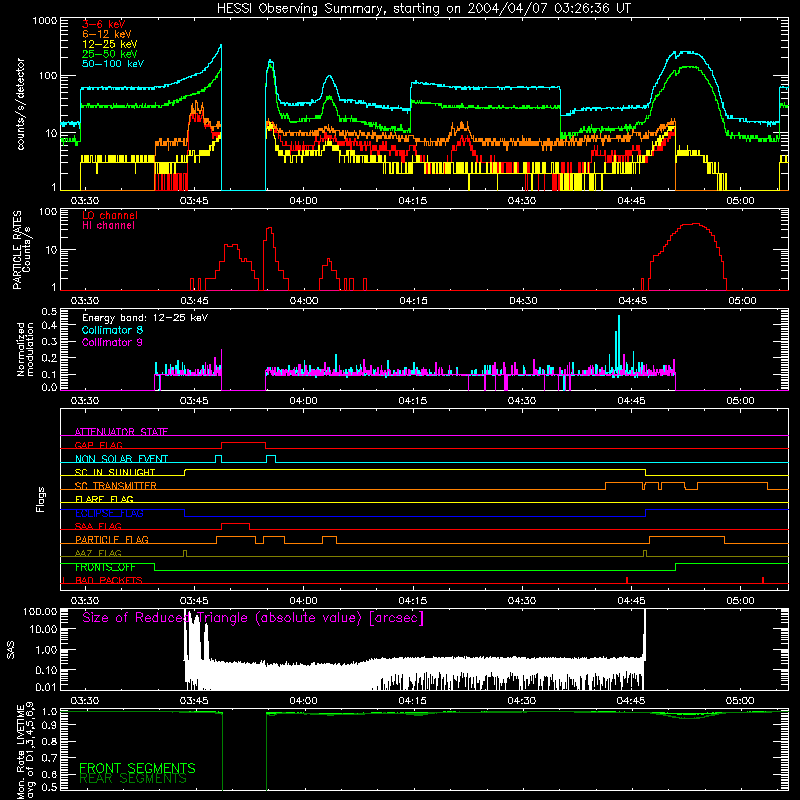800x800 pixels.
Task: Click the REAR SEGMENTS legend label
Action: click(133, 779)
